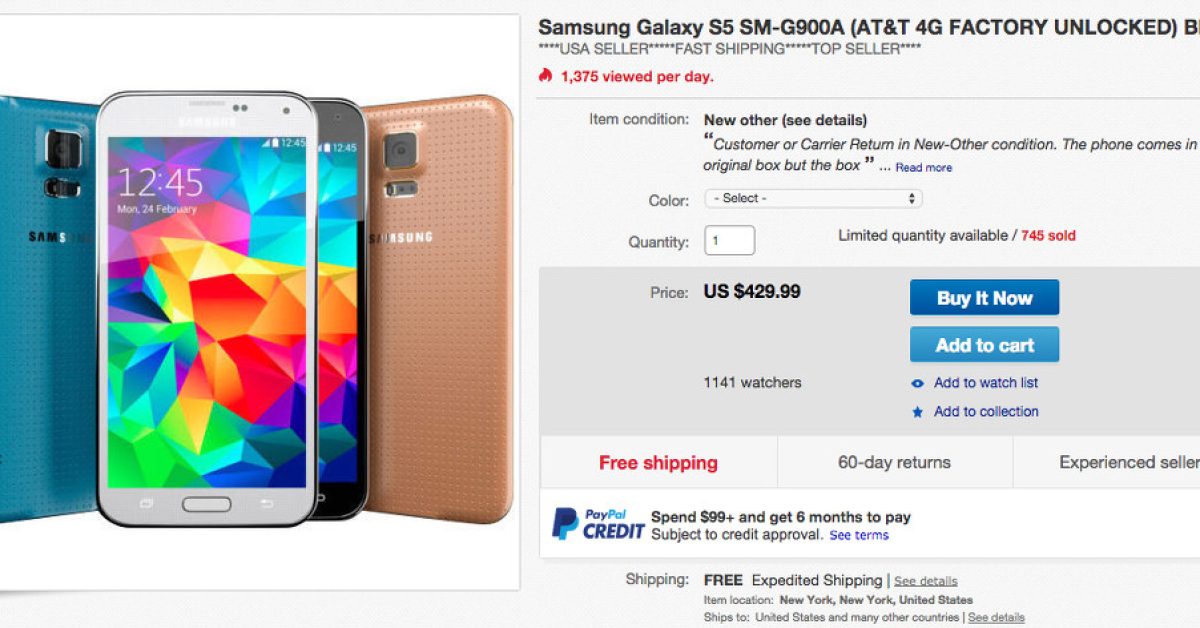Click the Add to collection link
This screenshot has height=628, width=1200.
coord(985,412)
